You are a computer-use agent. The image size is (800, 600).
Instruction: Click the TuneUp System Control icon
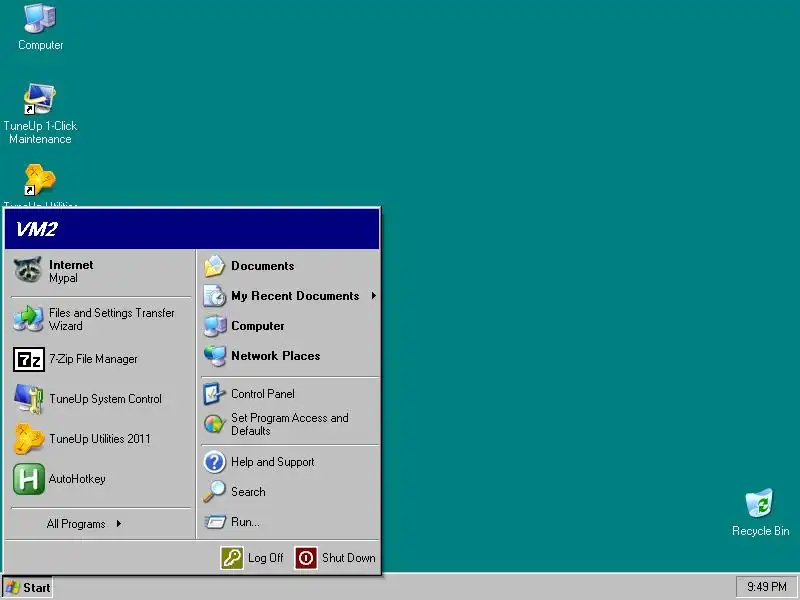tap(29, 398)
